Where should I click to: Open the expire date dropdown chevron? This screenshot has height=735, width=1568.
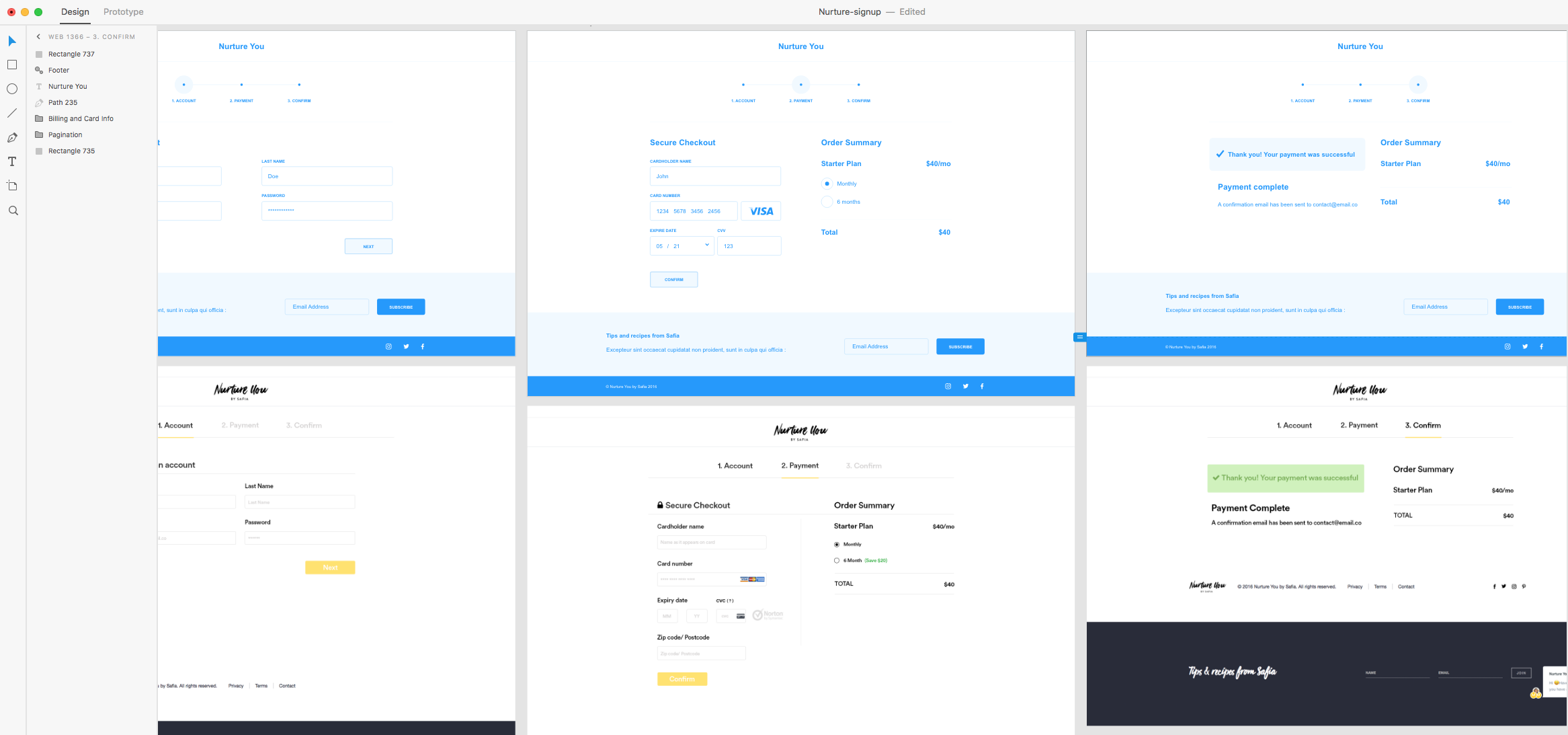(x=707, y=245)
